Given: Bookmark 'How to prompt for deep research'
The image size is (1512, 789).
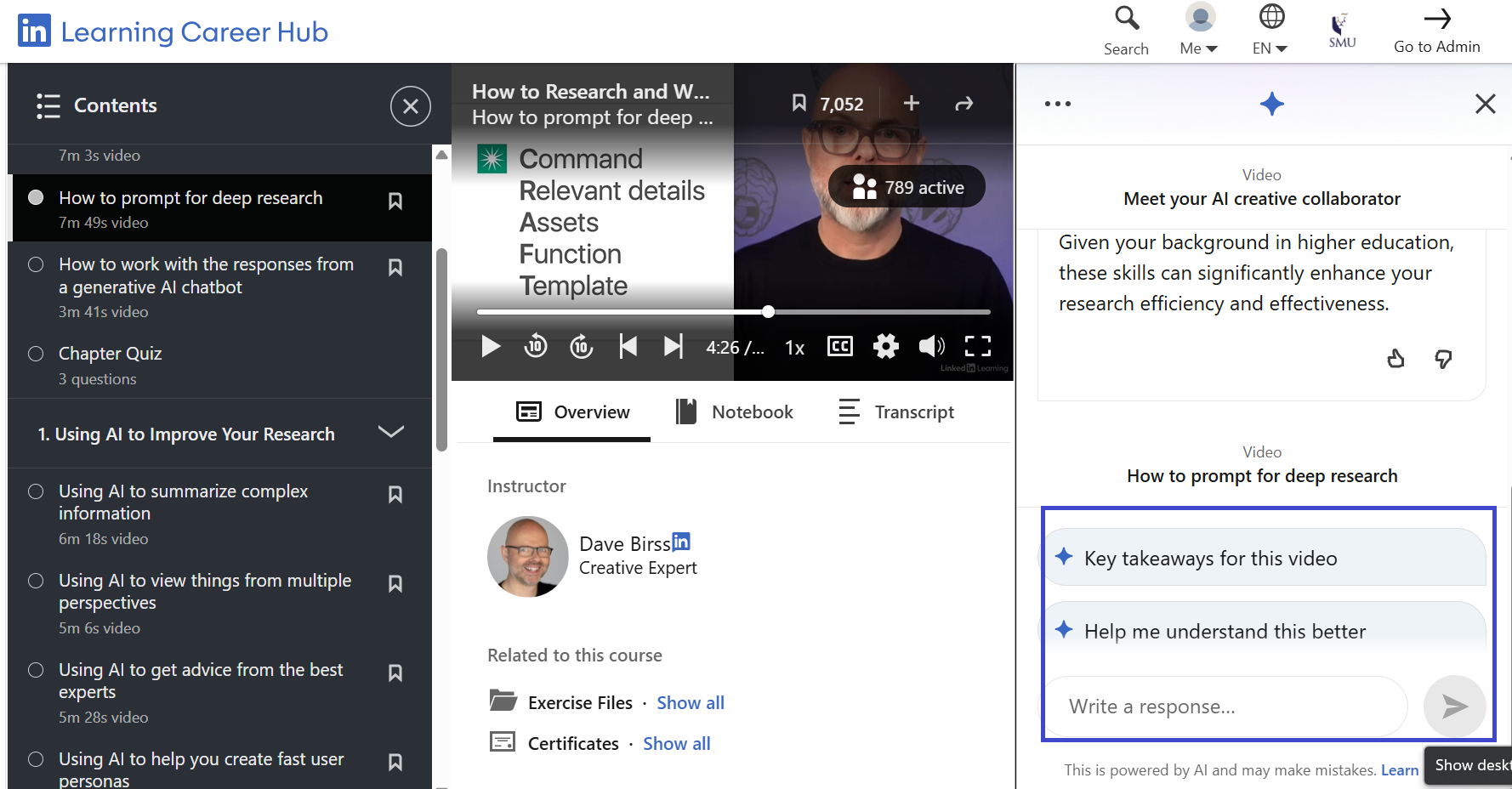Looking at the screenshot, I should click(x=395, y=202).
